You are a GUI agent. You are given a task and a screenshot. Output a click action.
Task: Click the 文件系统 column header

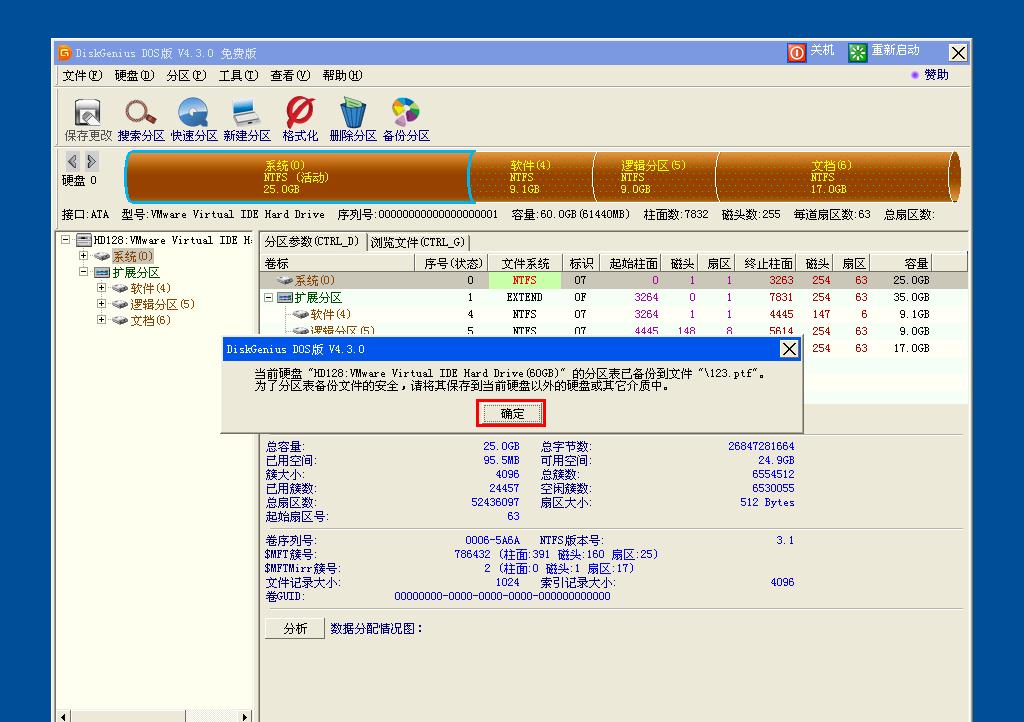coord(525,263)
